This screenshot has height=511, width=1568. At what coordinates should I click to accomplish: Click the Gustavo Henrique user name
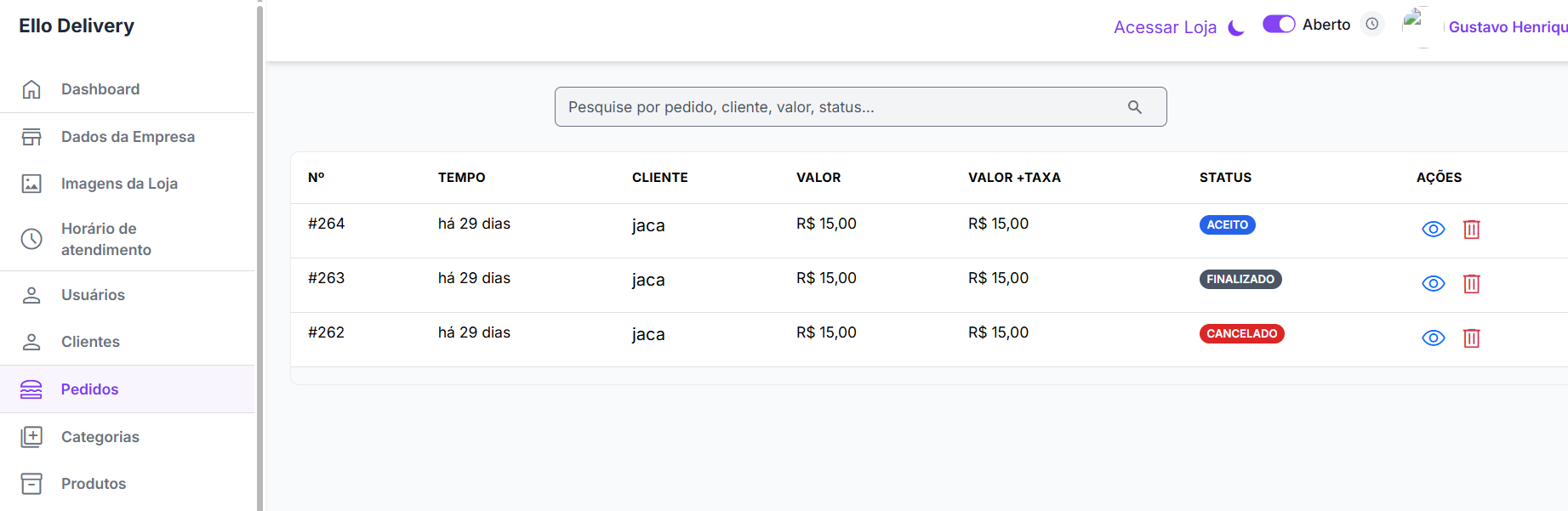(1508, 27)
